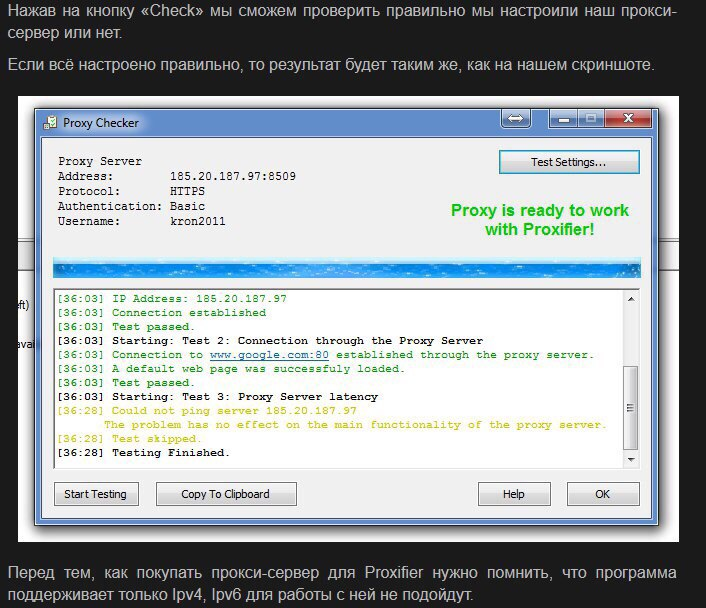This screenshot has height=608, width=706.
Task: Maximize the Proxy Checker window
Action: (591, 119)
